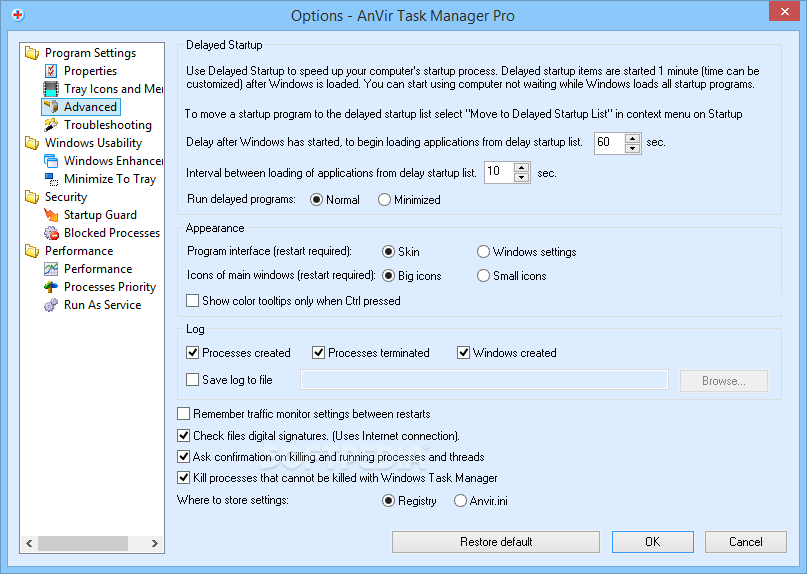Click the Browse... button
The height and width of the screenshot is (574, 807).
[x=724, y=381]
